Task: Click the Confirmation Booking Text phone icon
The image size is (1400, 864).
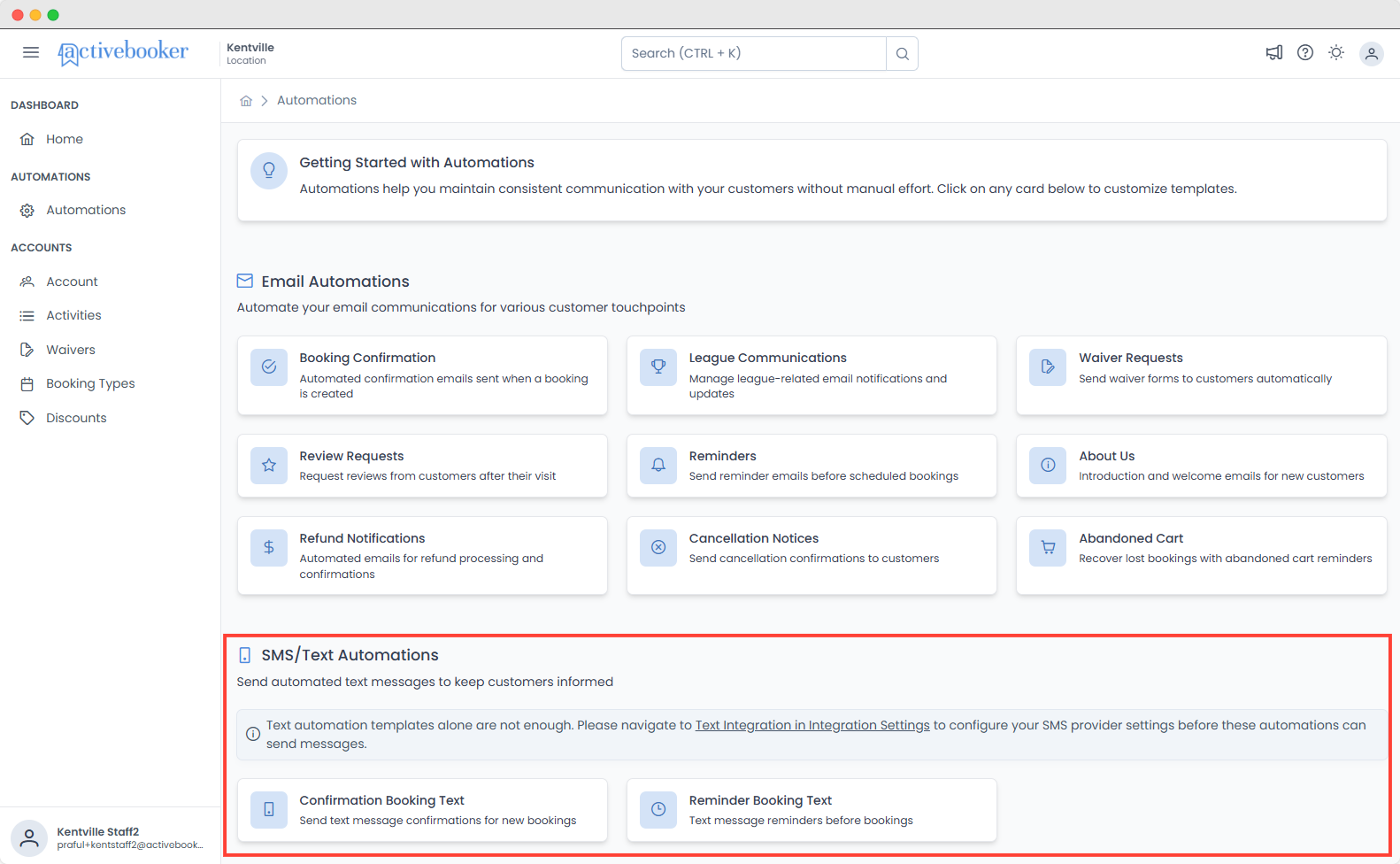Action: pyautogui.click(x=269, y=809)
